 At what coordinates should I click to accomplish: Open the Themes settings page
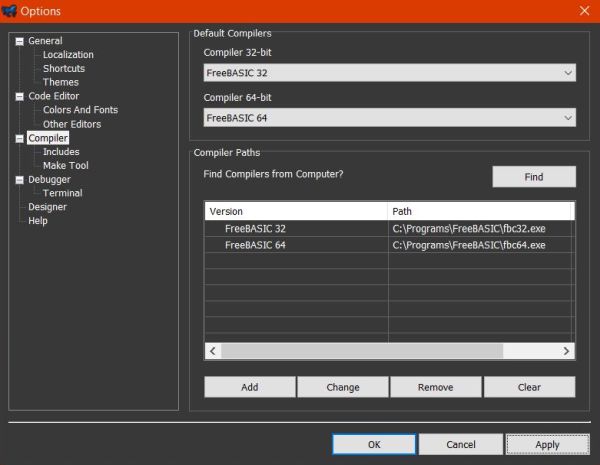61,82
